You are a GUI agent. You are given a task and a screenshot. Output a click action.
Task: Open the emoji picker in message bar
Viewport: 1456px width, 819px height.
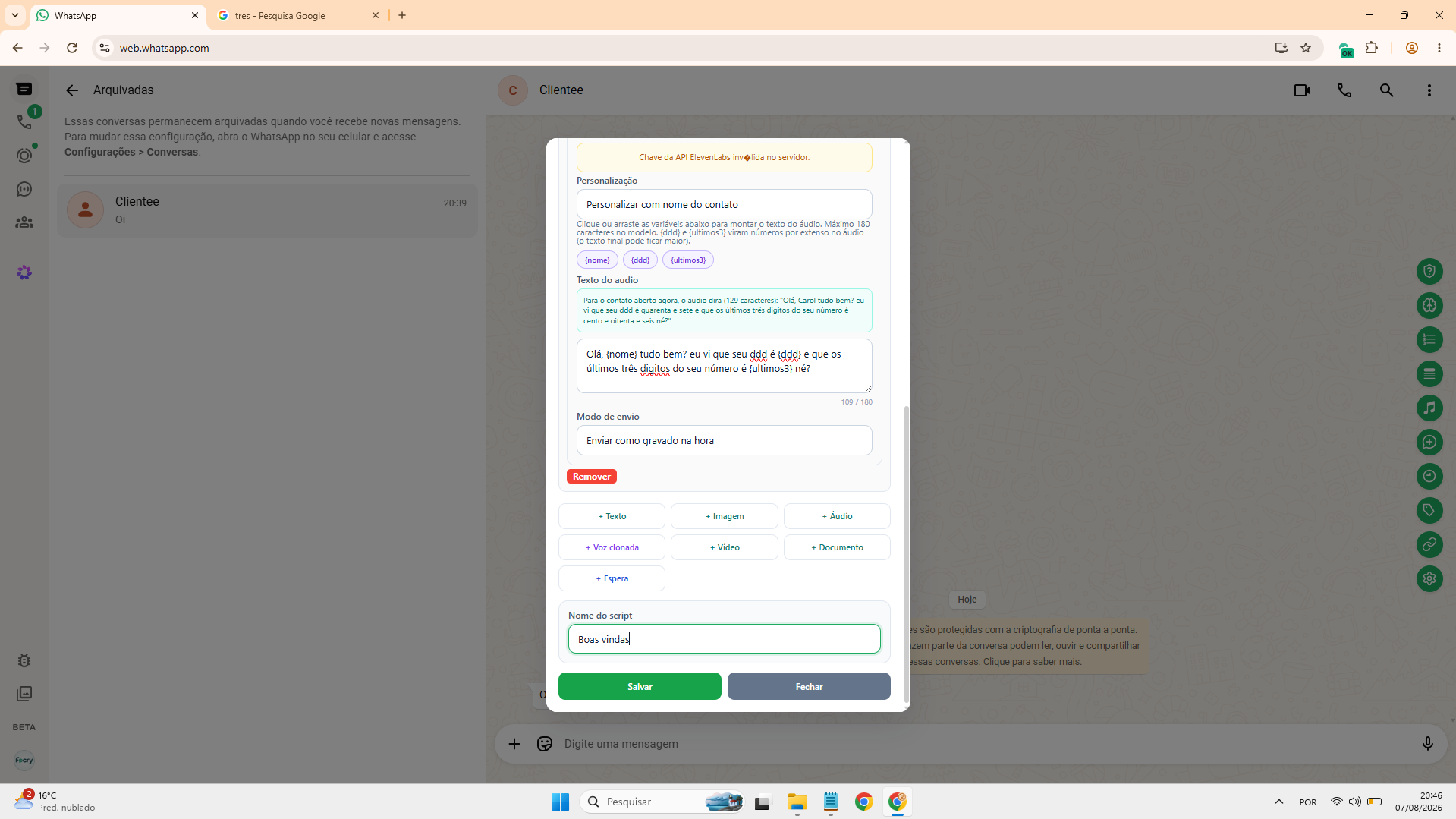pyautogui.click(x=545, y=744)
